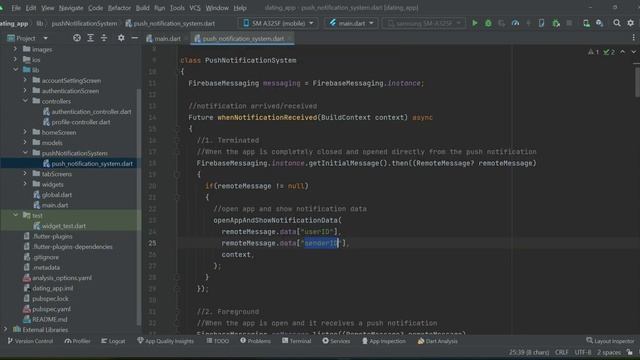Open the Services tool window

coord(336,341)
